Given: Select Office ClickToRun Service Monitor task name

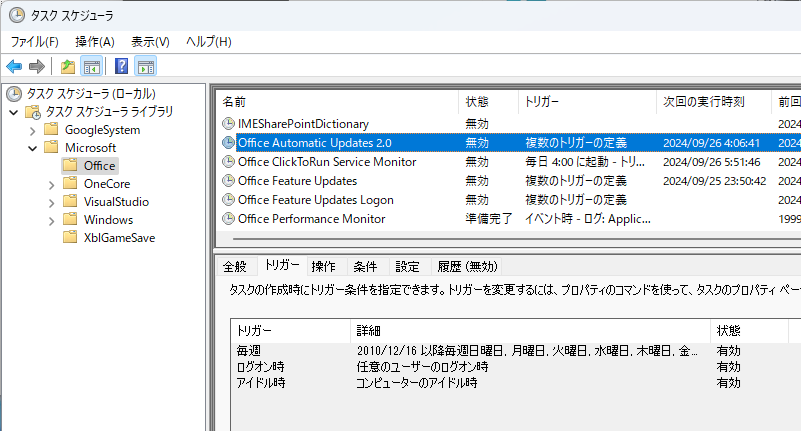Looking at the screenshot, I should click(327, 162).
